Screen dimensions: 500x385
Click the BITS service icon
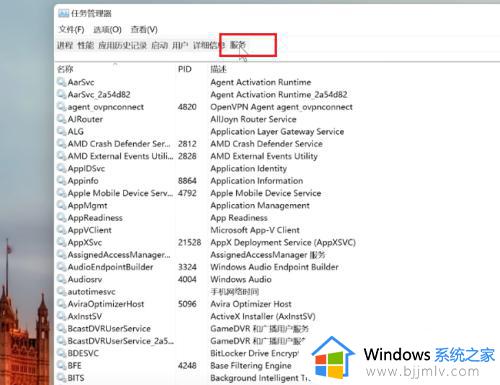[x=62, y=378]
